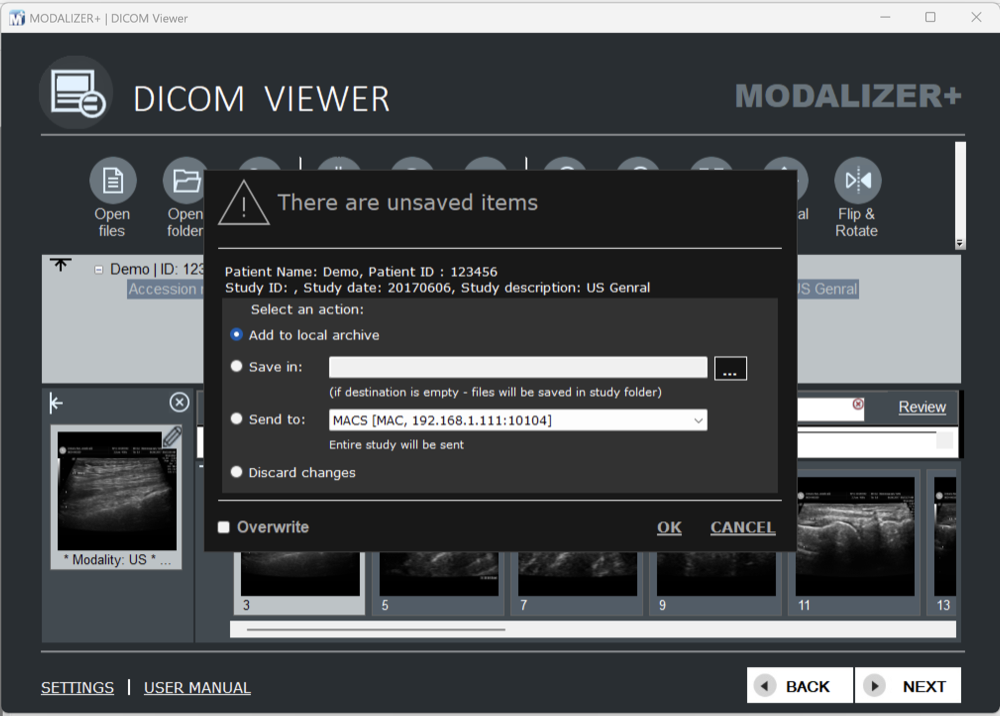The width and height of the screenshot is (1000, 716).
Task: Click the toolbar scroll-down arrow
Action: tap(960, 244)
